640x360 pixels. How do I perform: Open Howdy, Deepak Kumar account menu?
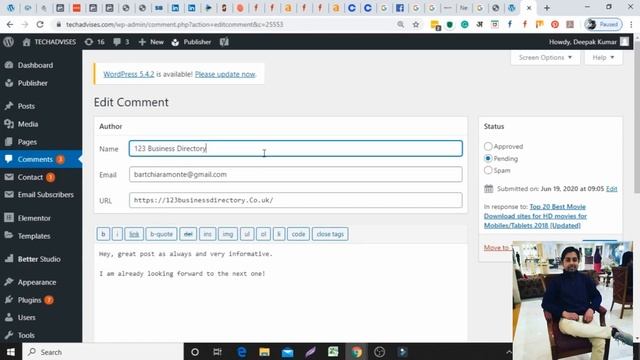pos(589,42)
